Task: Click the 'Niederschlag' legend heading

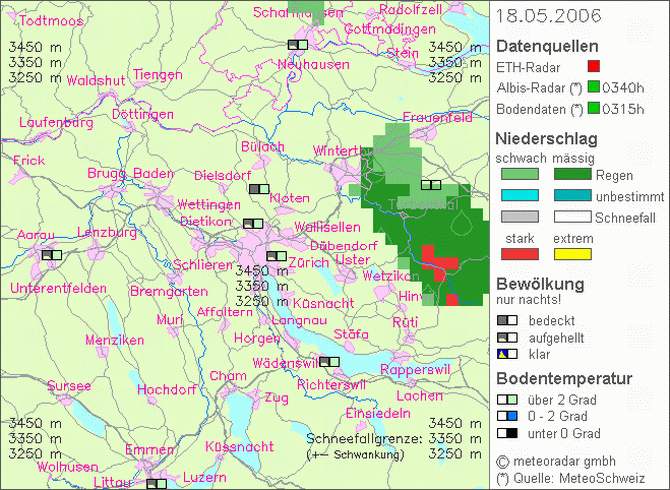Action: click(x=547, y=138)
